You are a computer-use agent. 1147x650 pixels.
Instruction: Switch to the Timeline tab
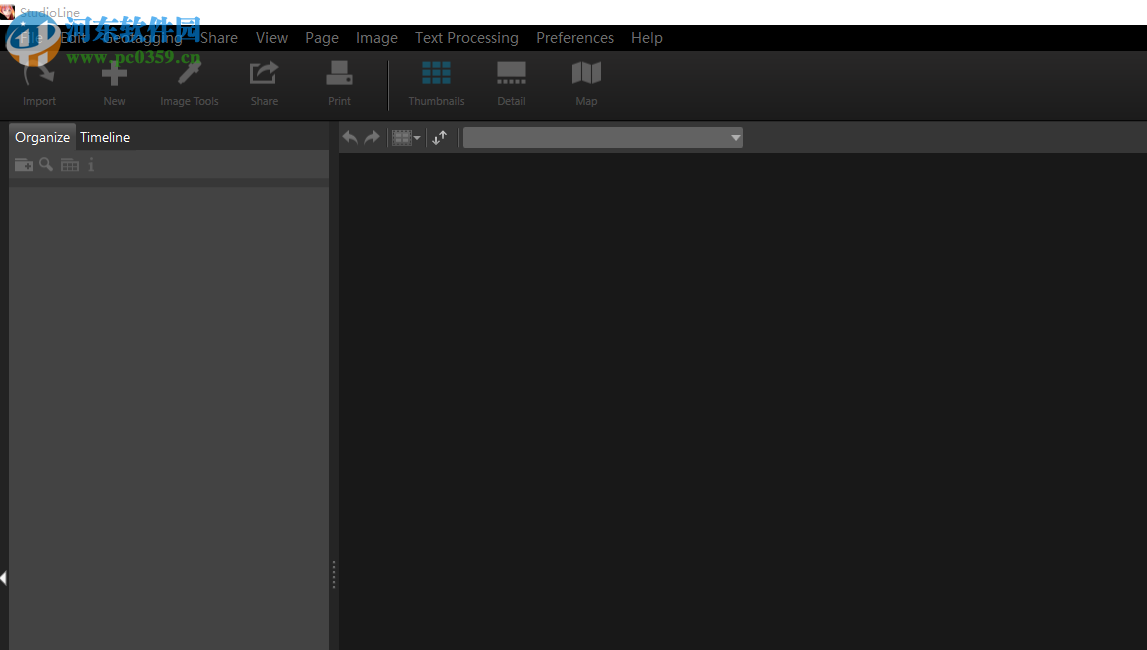click(104, 137)
